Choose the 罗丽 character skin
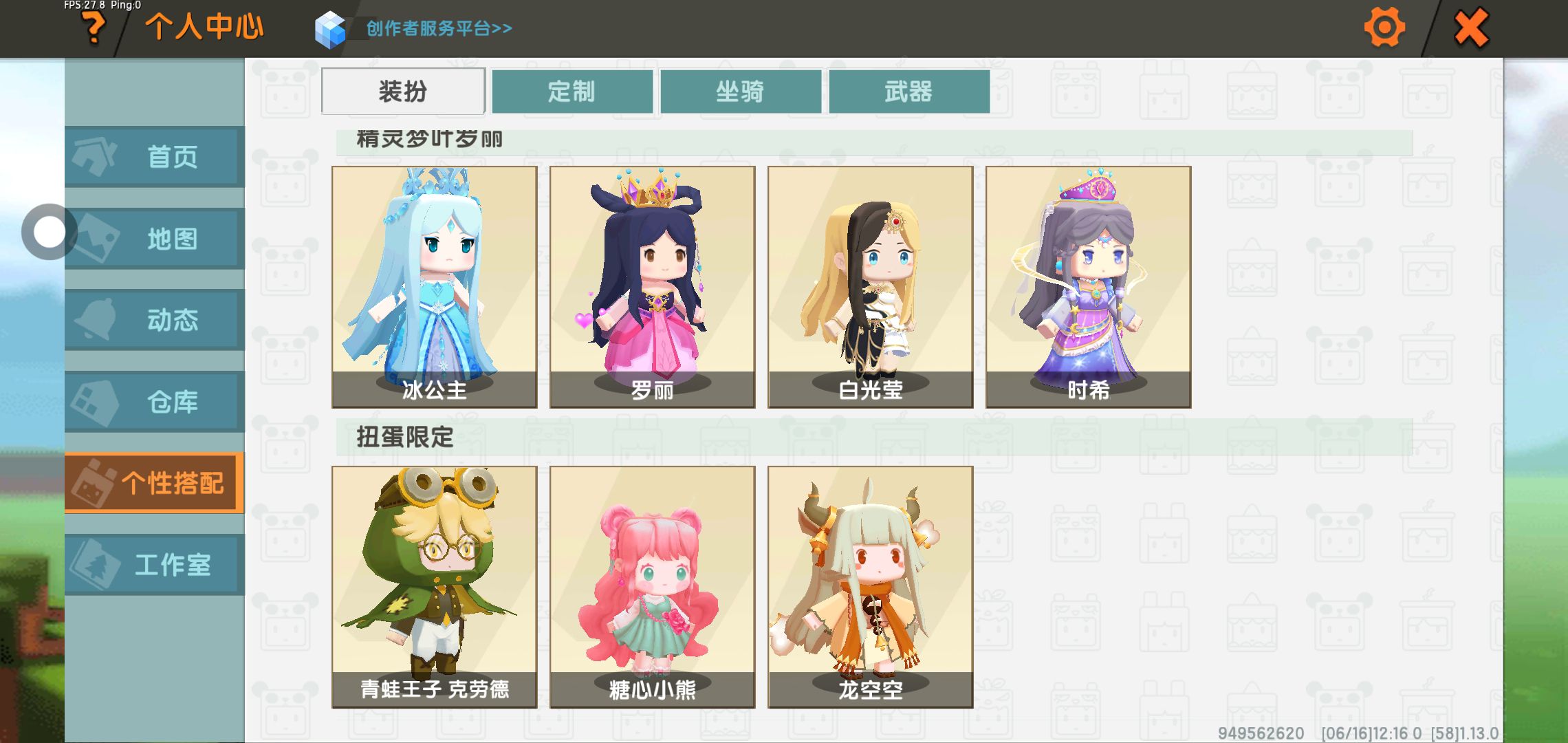 click(x=653, y=287)
